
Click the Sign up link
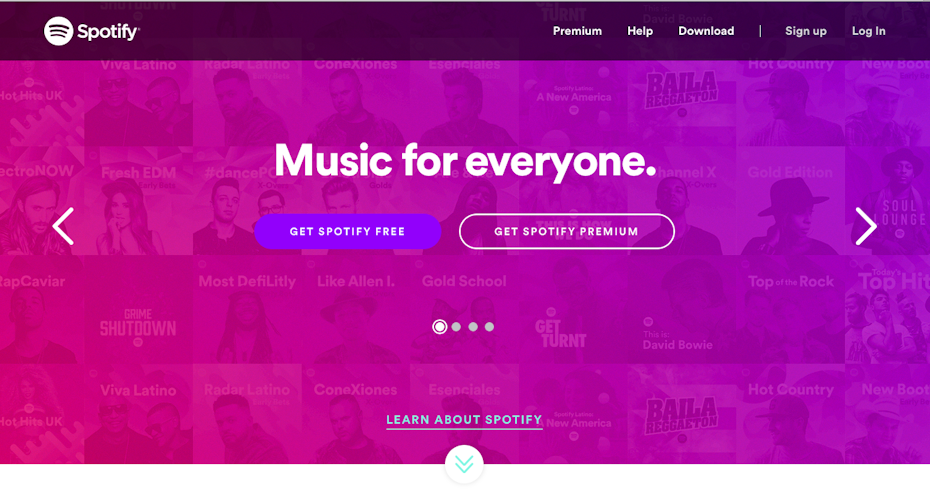point(805,31)
